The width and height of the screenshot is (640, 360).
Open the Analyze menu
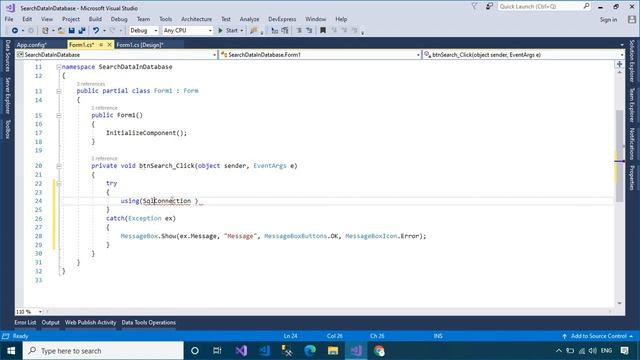pyautogui.click(x=249, y=19)
